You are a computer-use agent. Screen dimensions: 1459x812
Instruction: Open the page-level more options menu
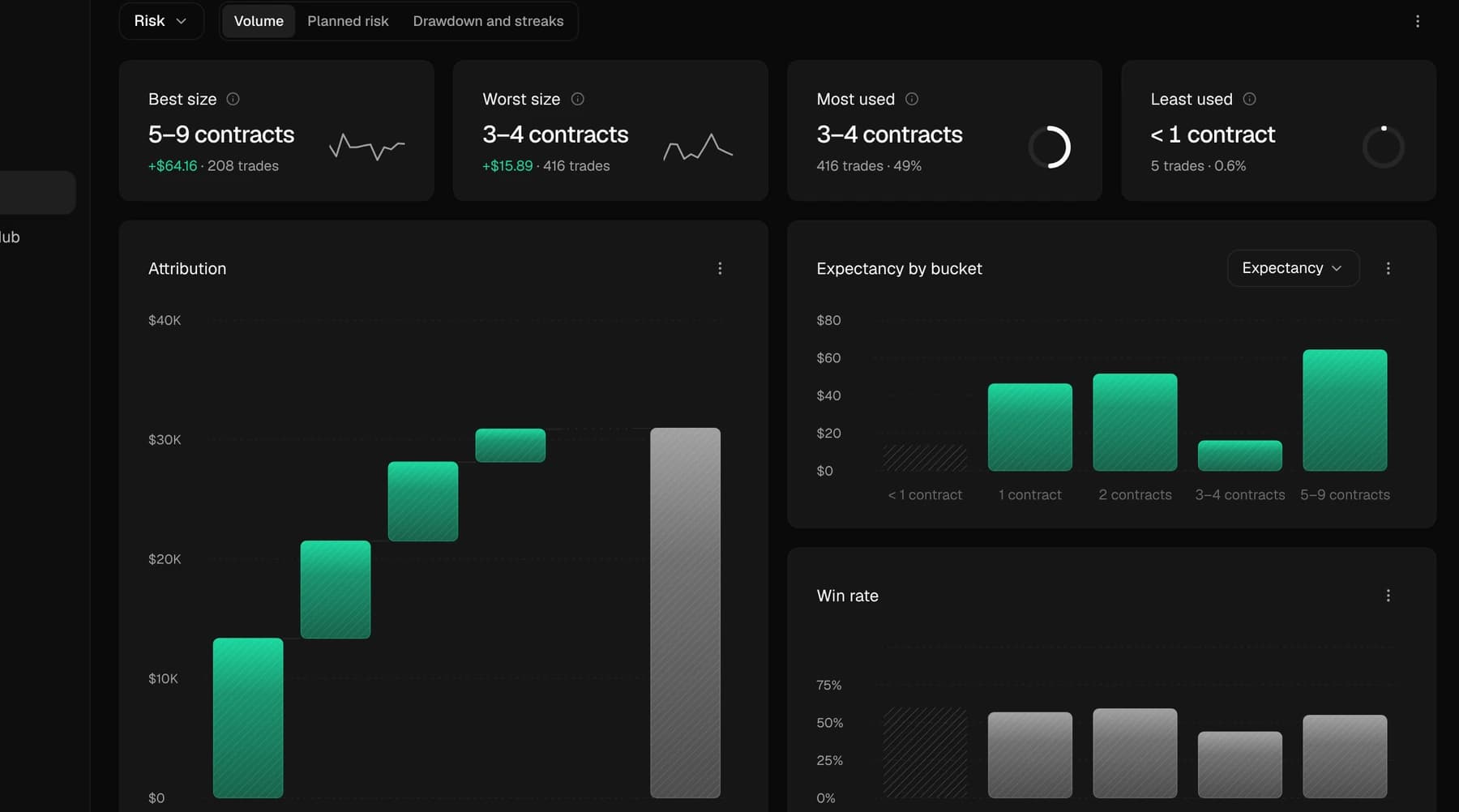(x=1418, y=21)
